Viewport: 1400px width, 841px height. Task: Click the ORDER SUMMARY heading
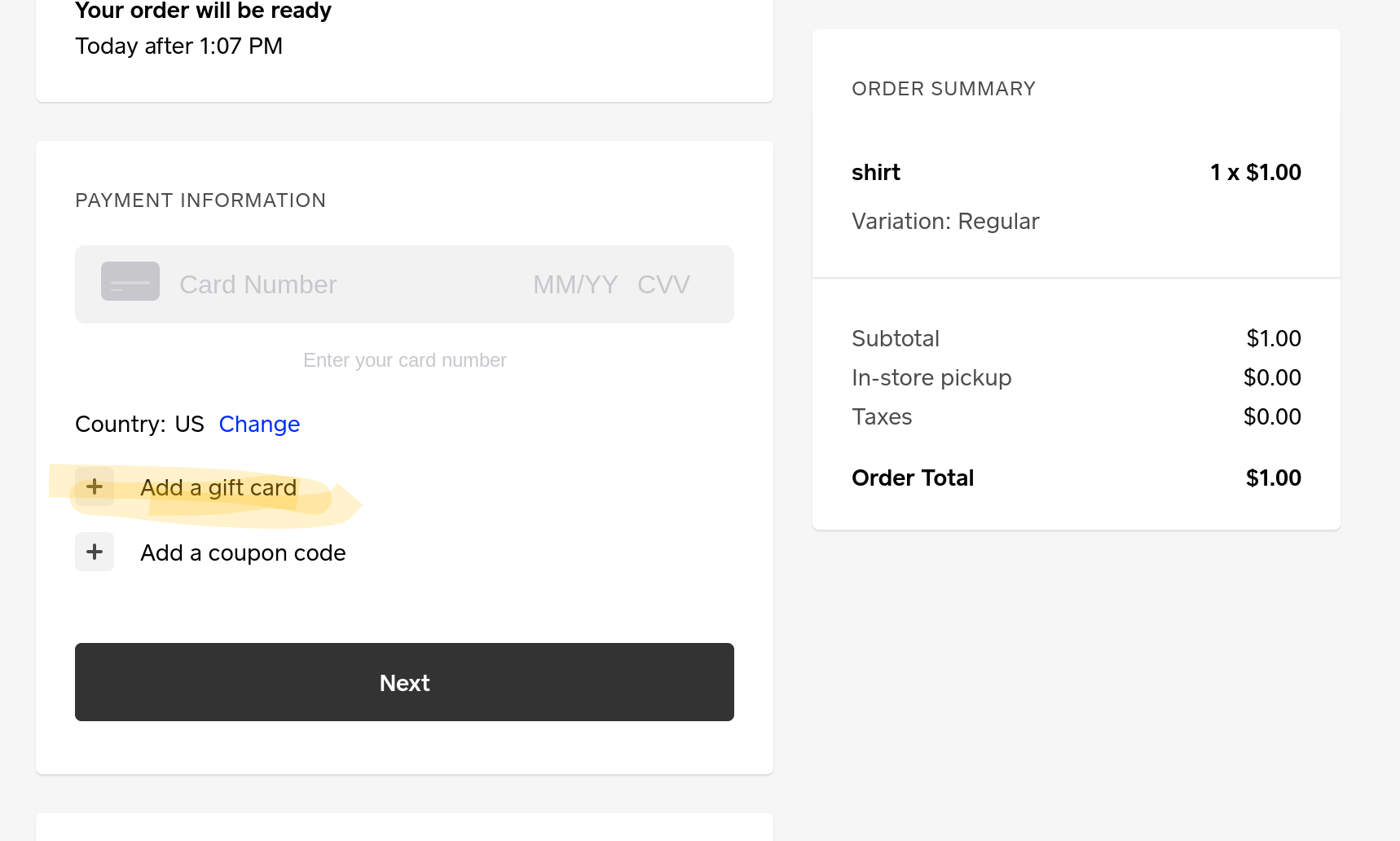click(944, 89)
